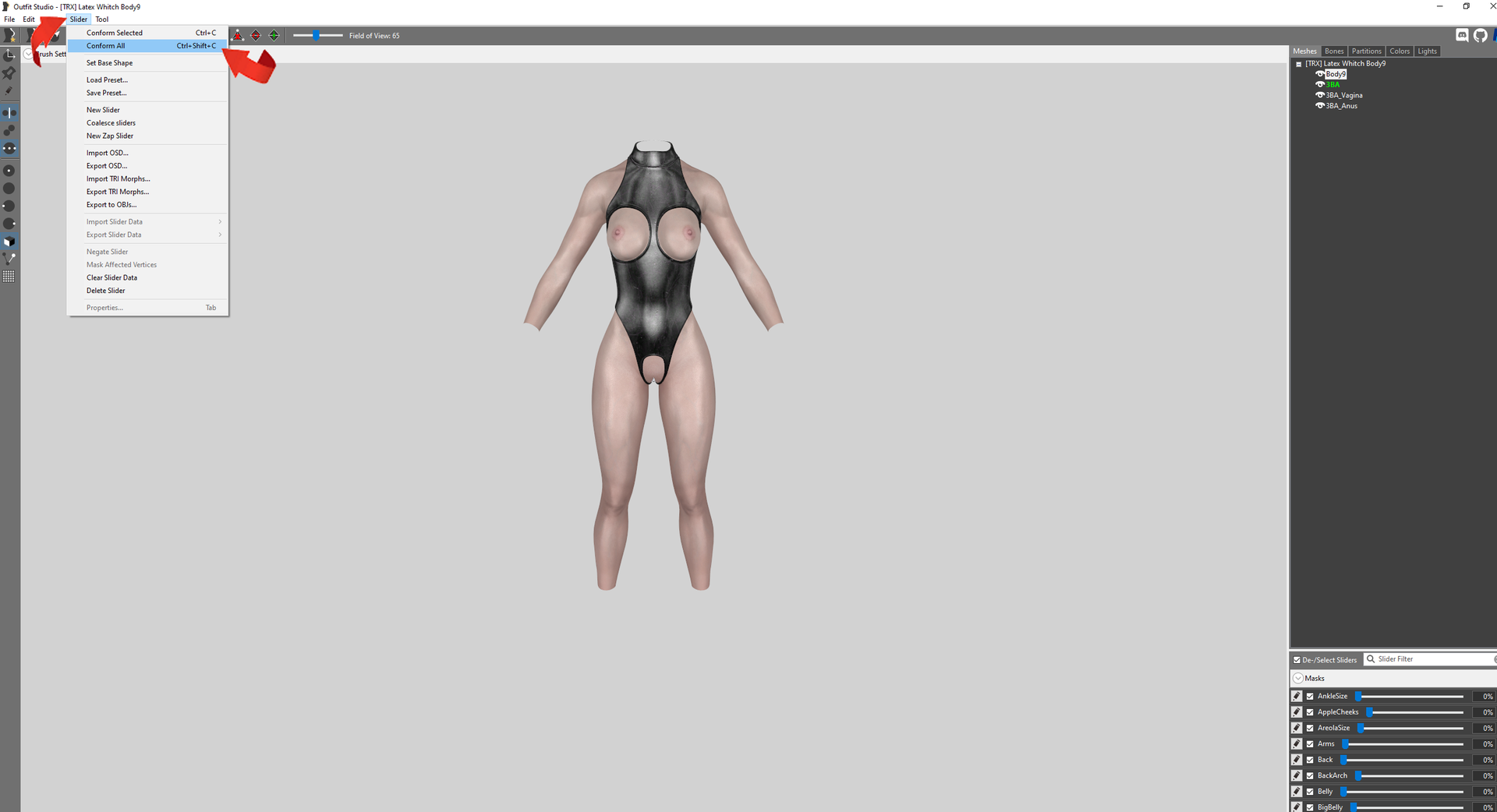This screenshot has height=812, width=1497.
Task: Choose Conform All from Slider menu
Action: pyautogui.click(x=147, y=46)
